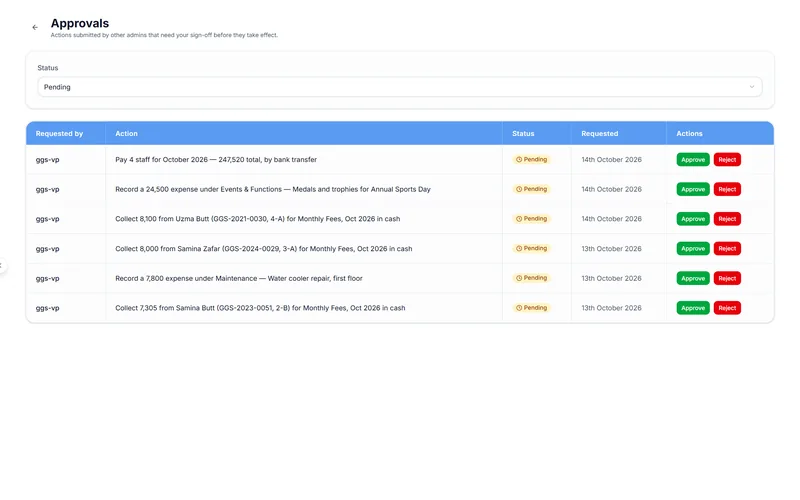Reject the Pay 4 staff for October request
Viewport: 800px width, 500px height.
coord(727,160)
